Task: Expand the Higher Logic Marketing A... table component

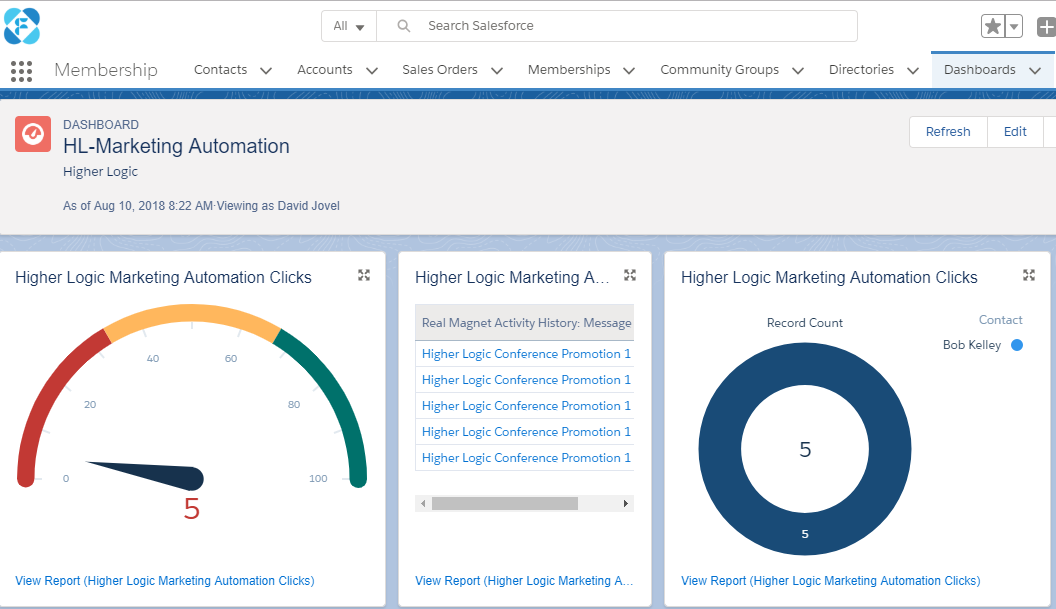Action: pos(630,275)
